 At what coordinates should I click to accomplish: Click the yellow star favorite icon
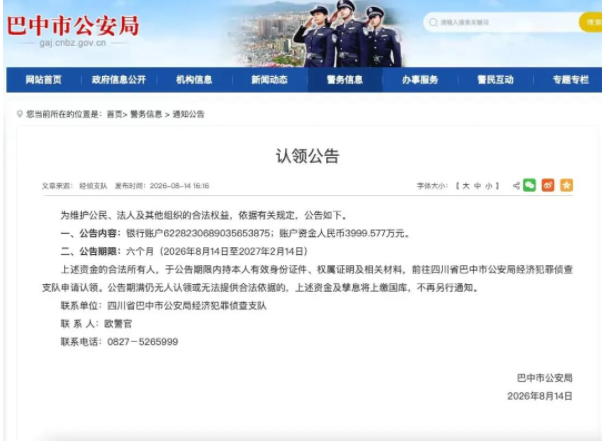pos(567,185)
